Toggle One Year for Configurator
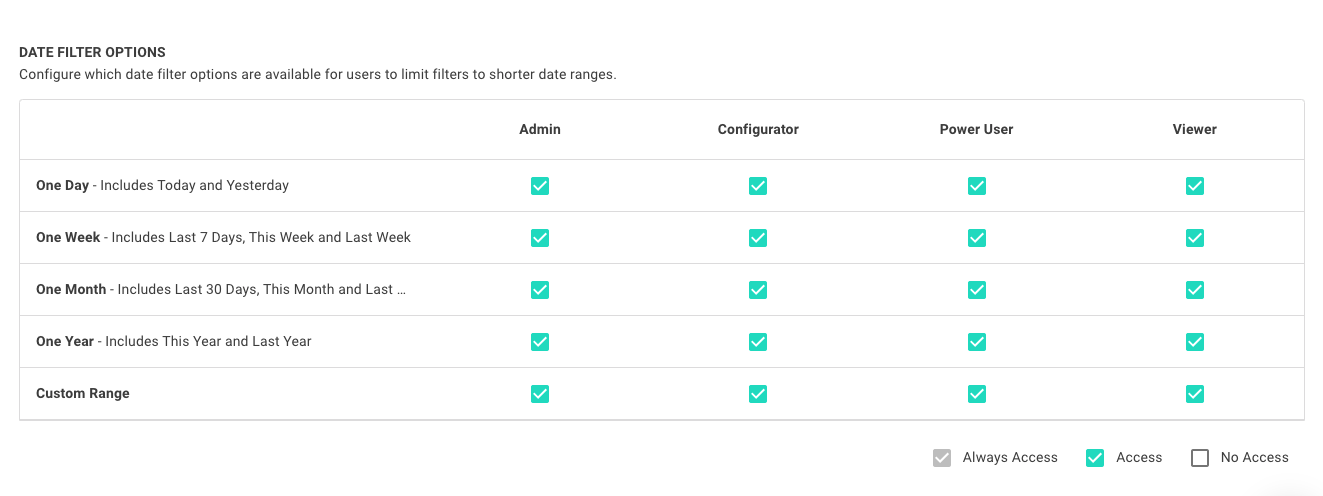Viewport: 1323px width, 496px height. 758,342
